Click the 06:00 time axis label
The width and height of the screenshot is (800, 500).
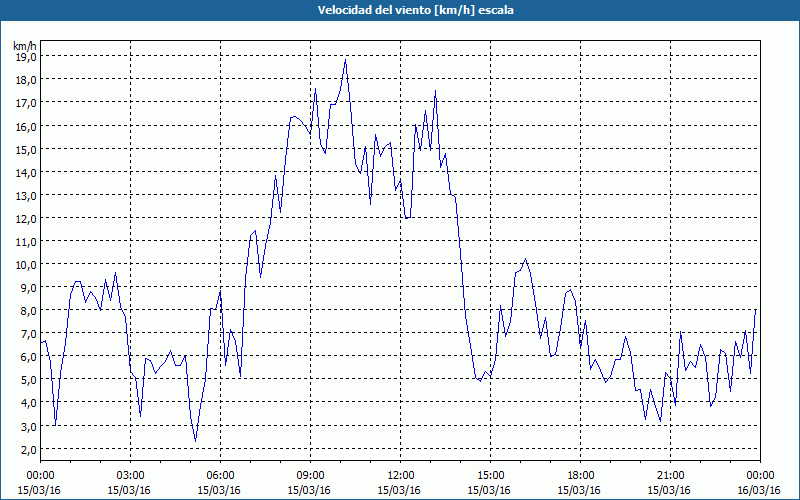220,476
